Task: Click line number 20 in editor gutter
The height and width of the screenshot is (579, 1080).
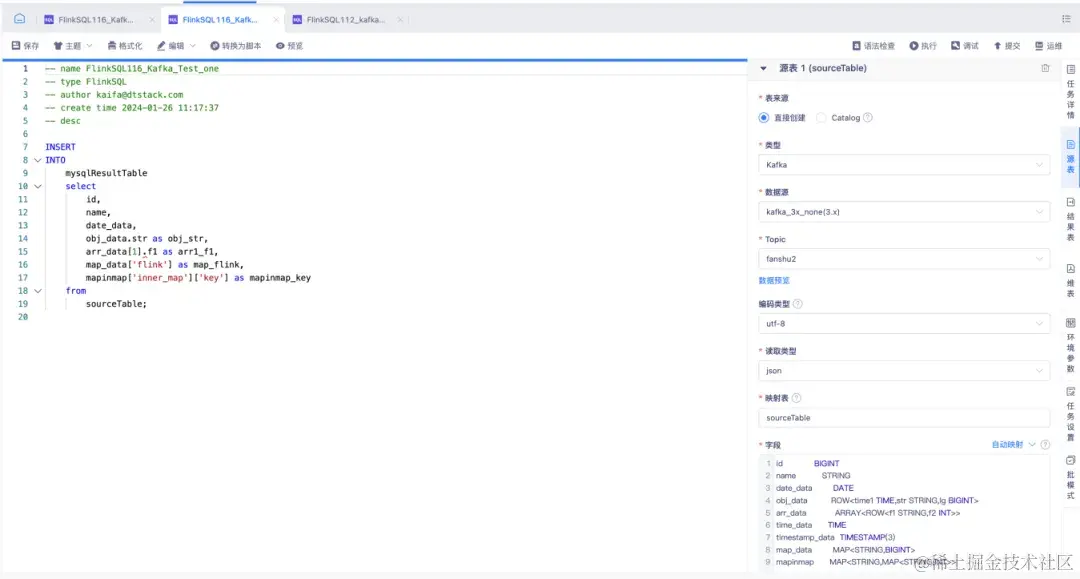Action: [23, 317]
